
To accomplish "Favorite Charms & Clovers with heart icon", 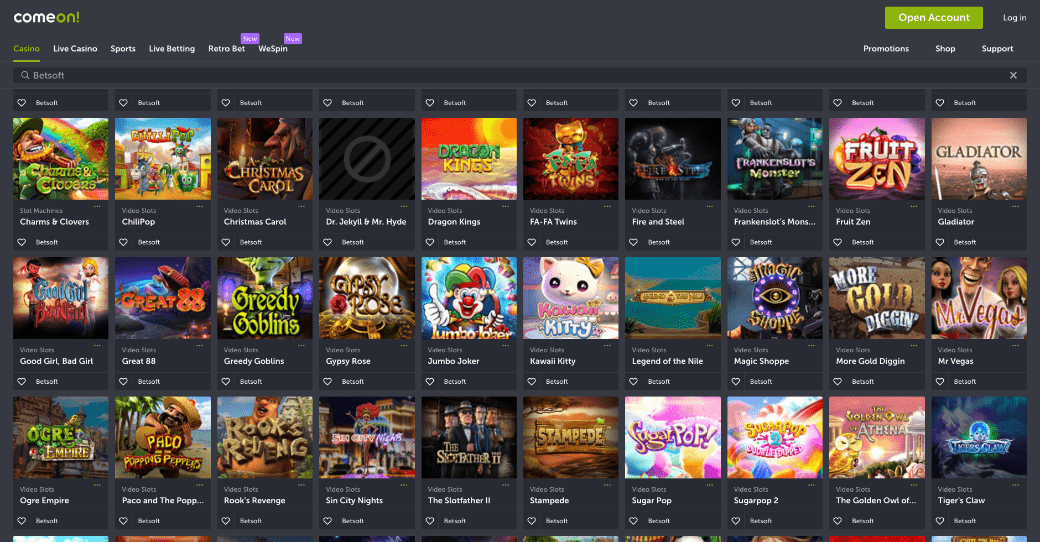I will [x=22, y=242].
